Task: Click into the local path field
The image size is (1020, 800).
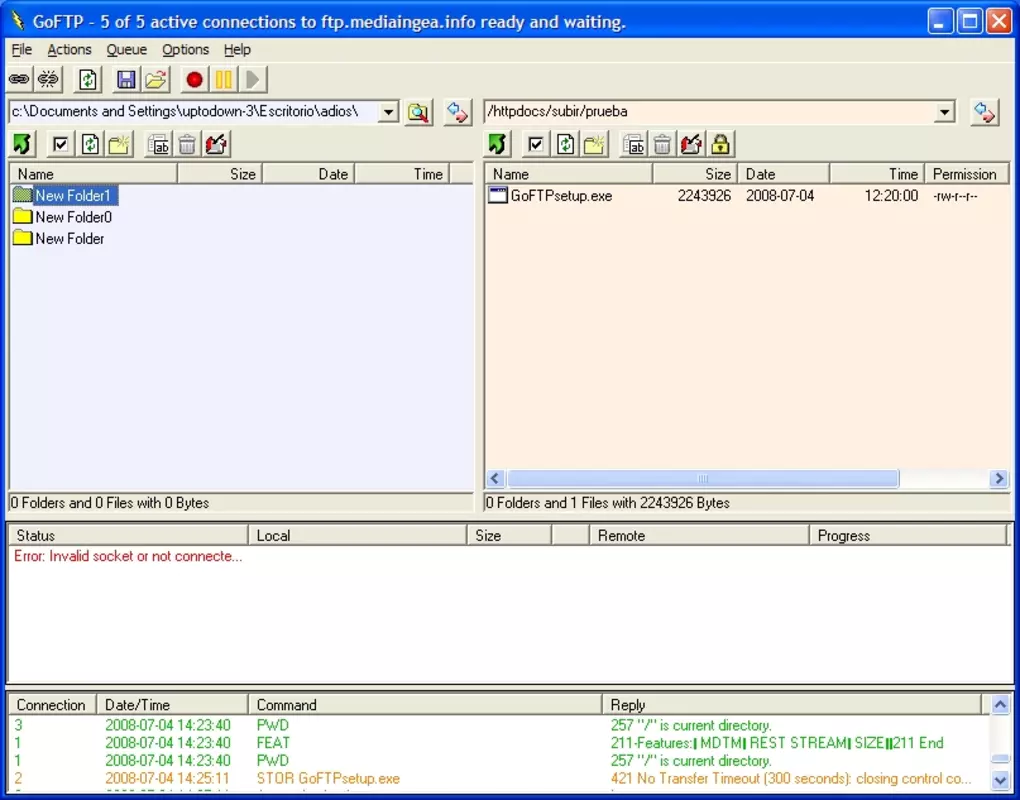Action: tap(194, 112)
